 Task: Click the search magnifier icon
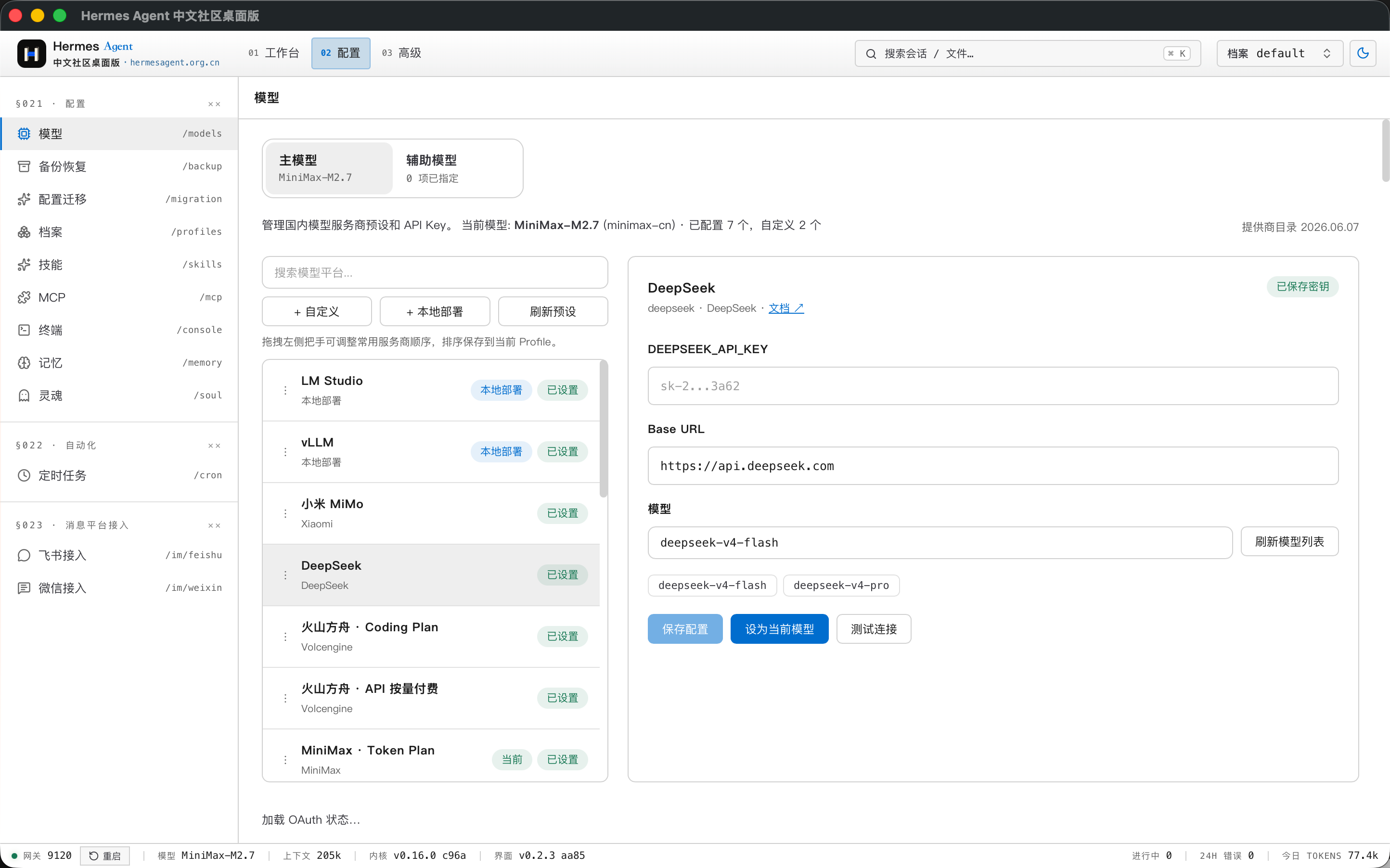tap(871, 53)
